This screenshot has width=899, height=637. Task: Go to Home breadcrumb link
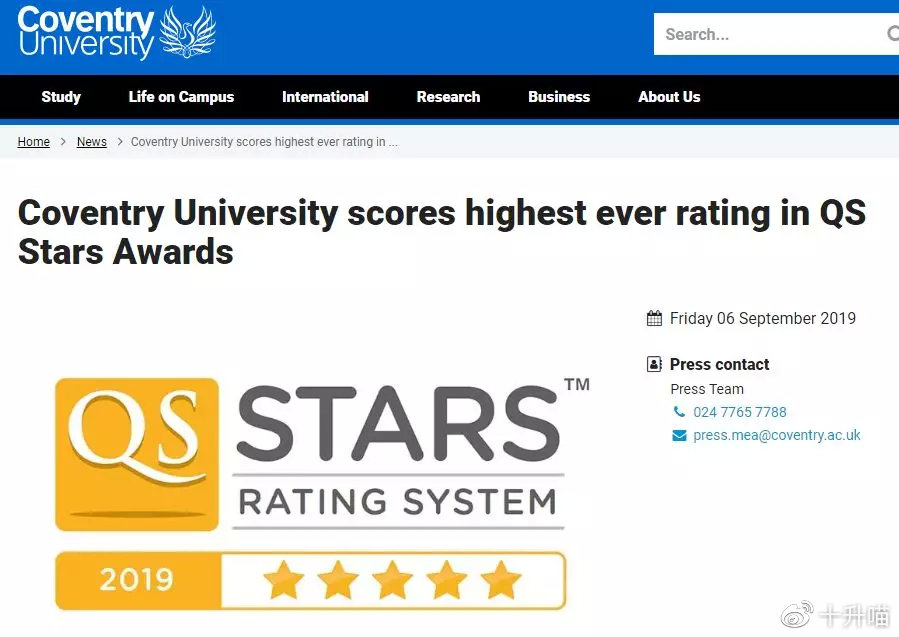(x=34, y=142)
